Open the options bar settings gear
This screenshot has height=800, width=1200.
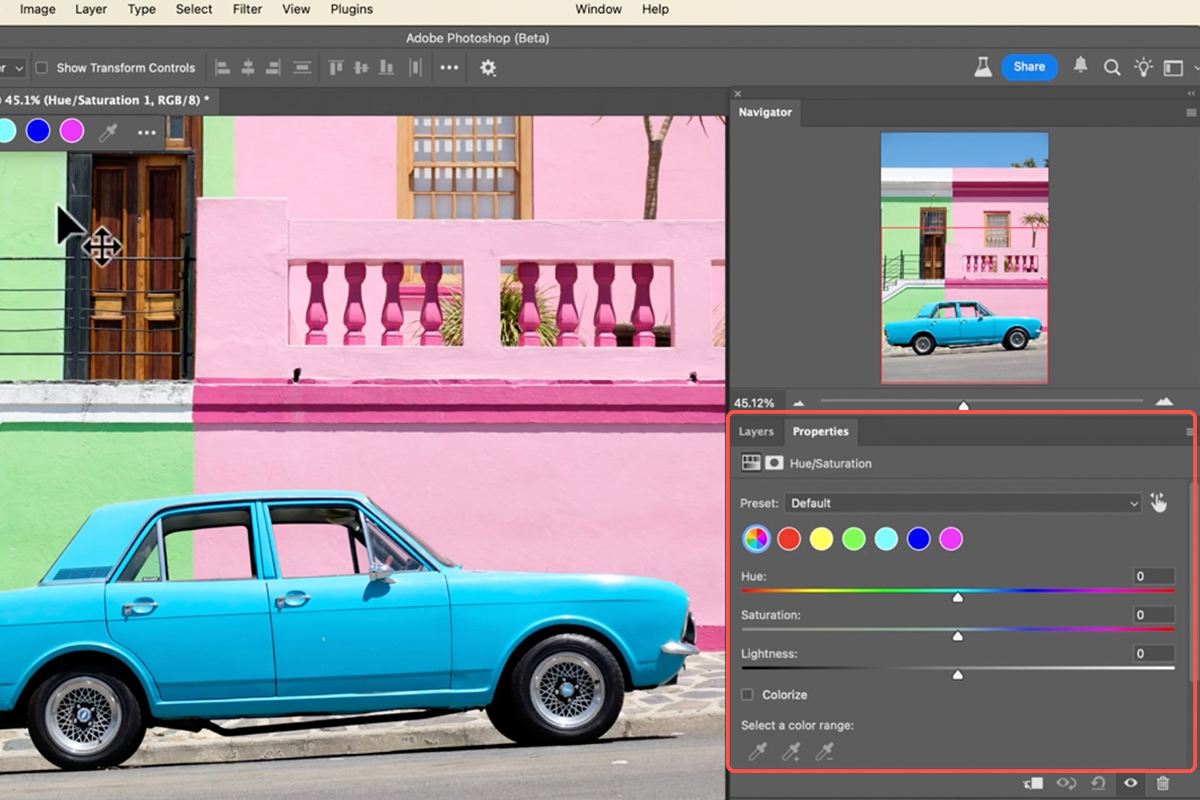tap(487, 67)
